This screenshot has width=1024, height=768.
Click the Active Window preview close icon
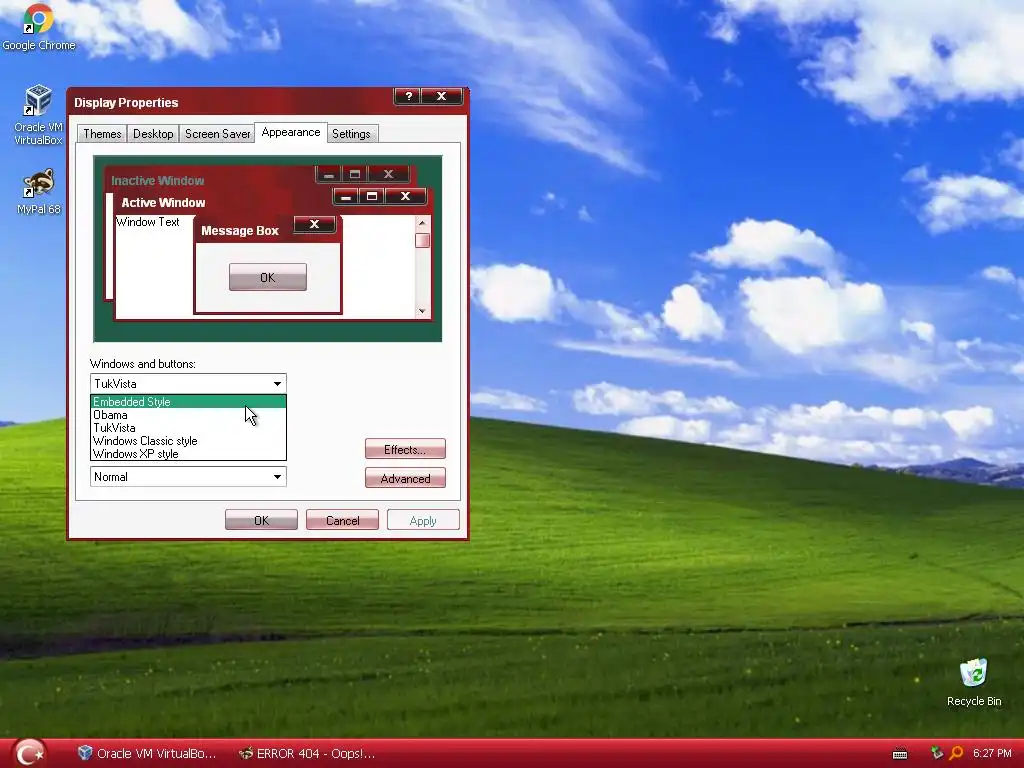coord(406,196)
